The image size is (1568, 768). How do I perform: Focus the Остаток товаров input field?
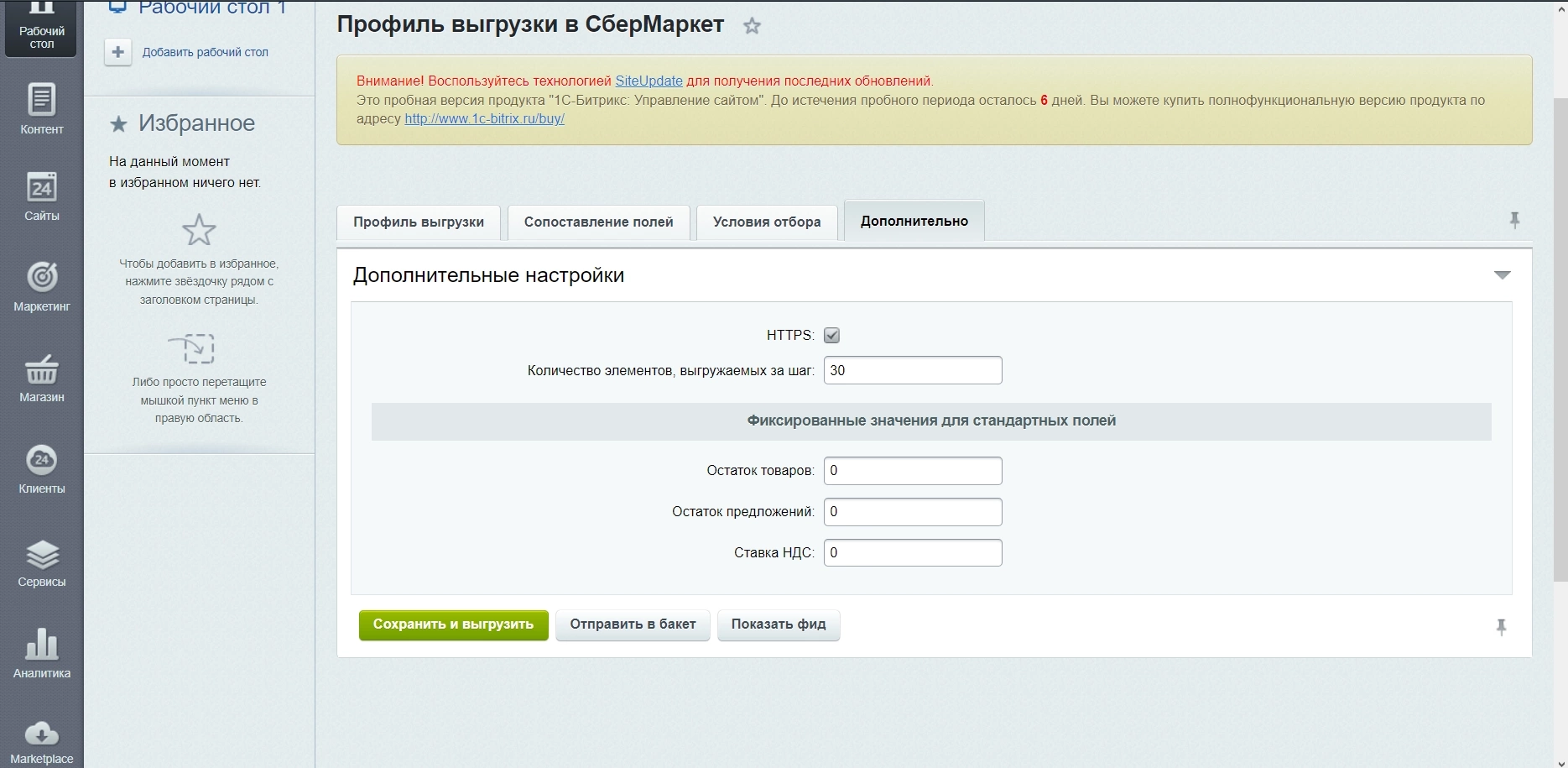click(912, 471)
